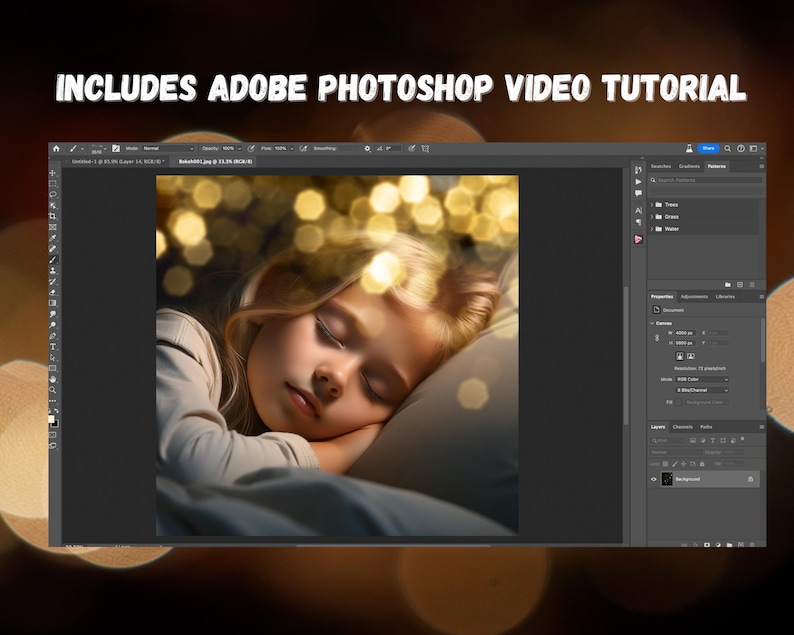Screen dimensions: 794x635
Task: Select the Rectangle shape tool
Action: coord(53,368)
